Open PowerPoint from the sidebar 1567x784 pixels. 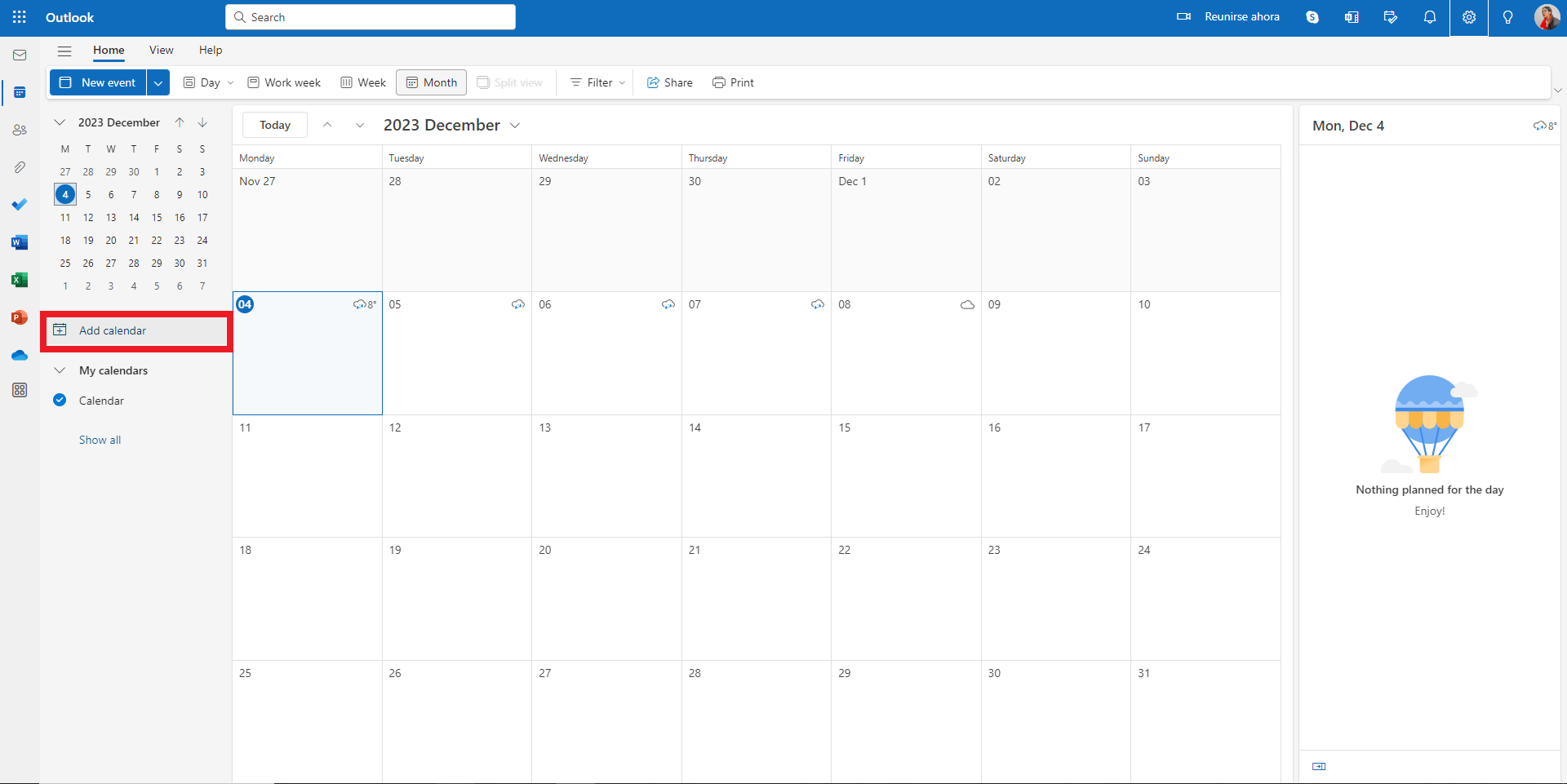pos(19,317)
